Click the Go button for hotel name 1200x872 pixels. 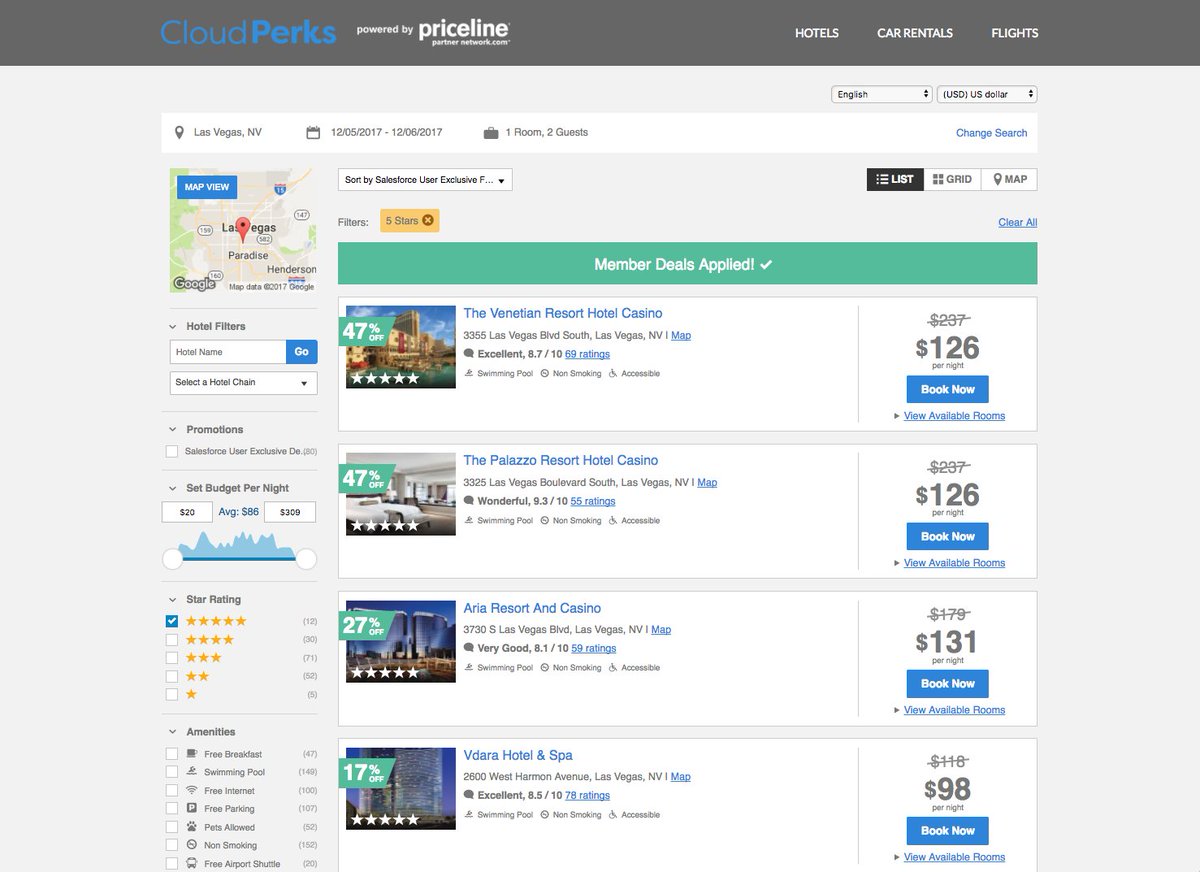(302, 352)
